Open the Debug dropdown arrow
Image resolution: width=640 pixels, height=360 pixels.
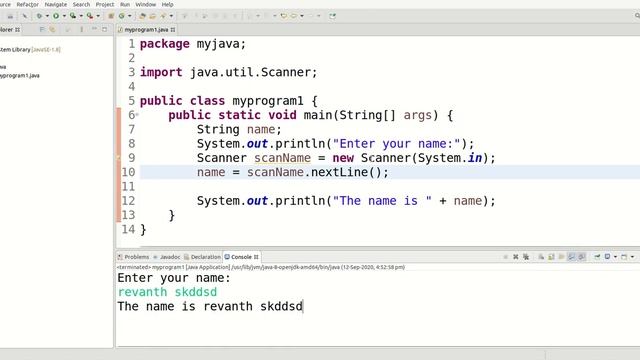point(47,16)
